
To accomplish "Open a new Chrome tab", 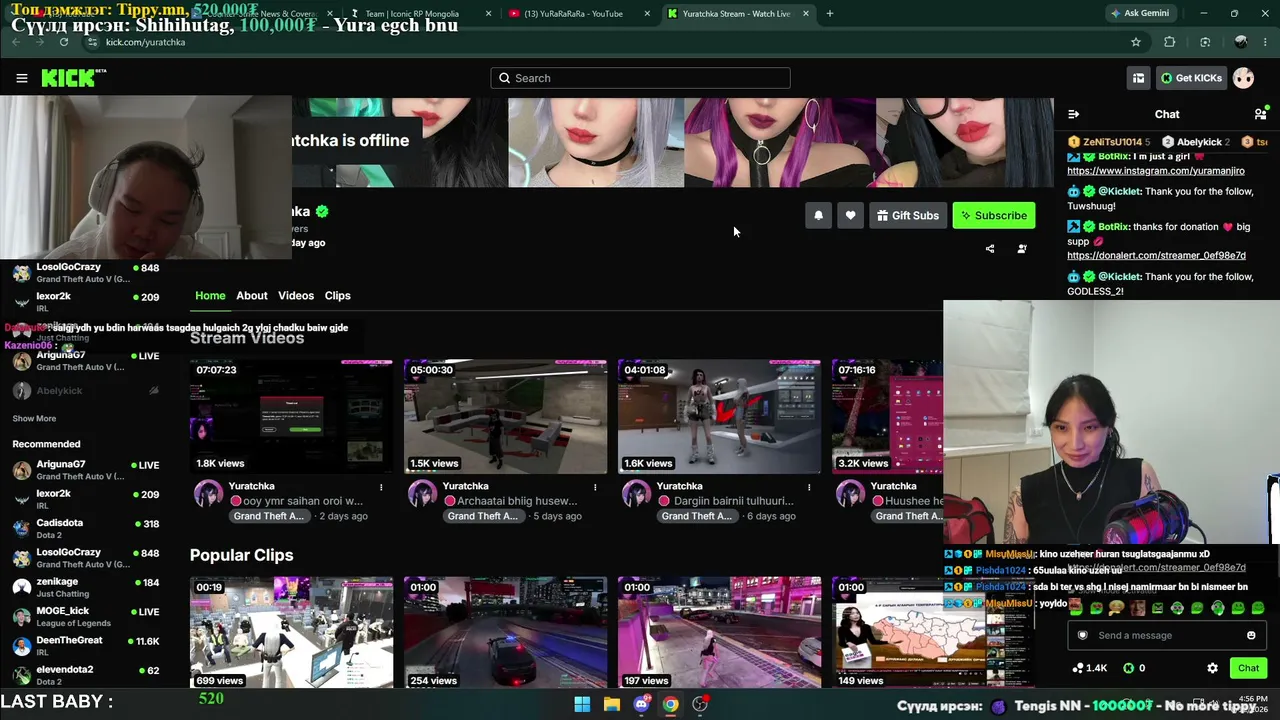I will 829,14.
